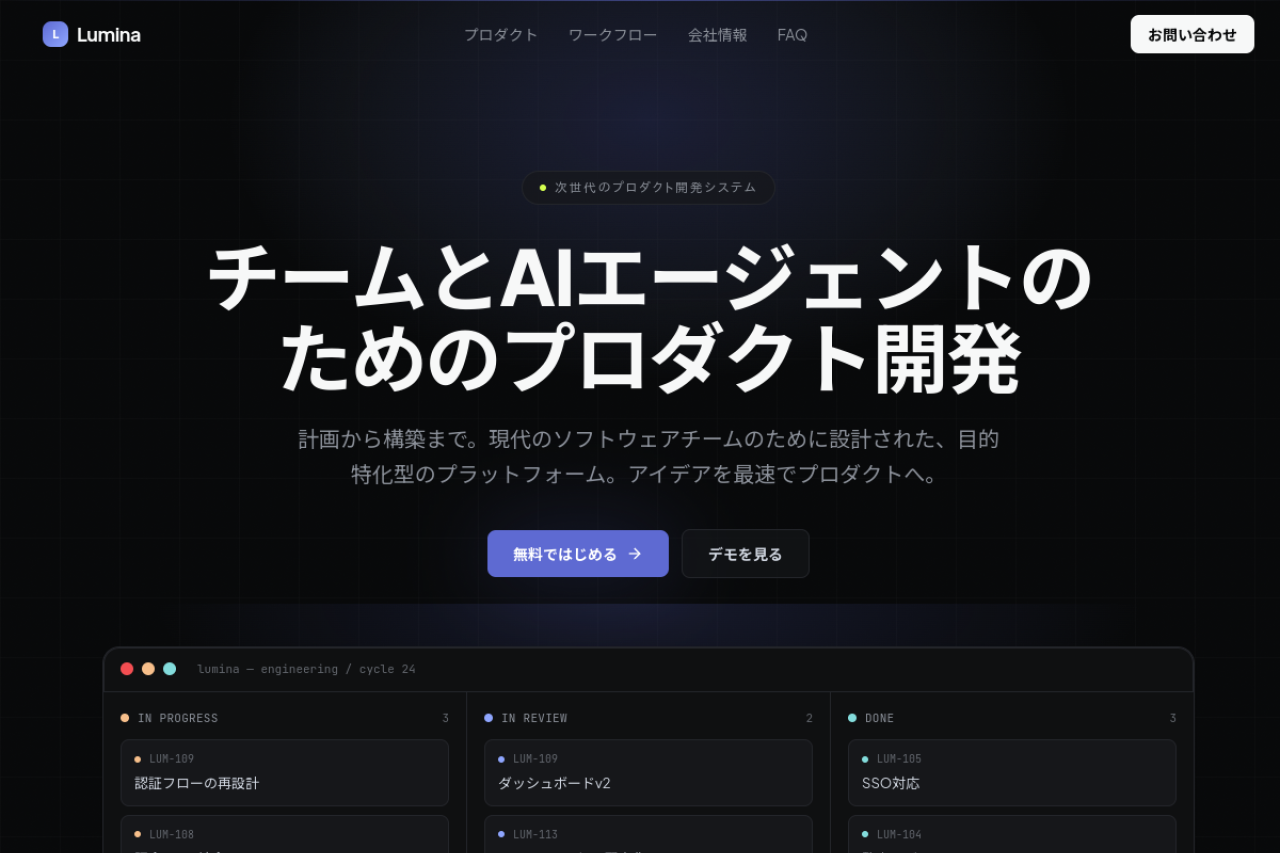1280x853 pixels.
Task: Click the LUM-108 issue ID
Action: (171, 834)
